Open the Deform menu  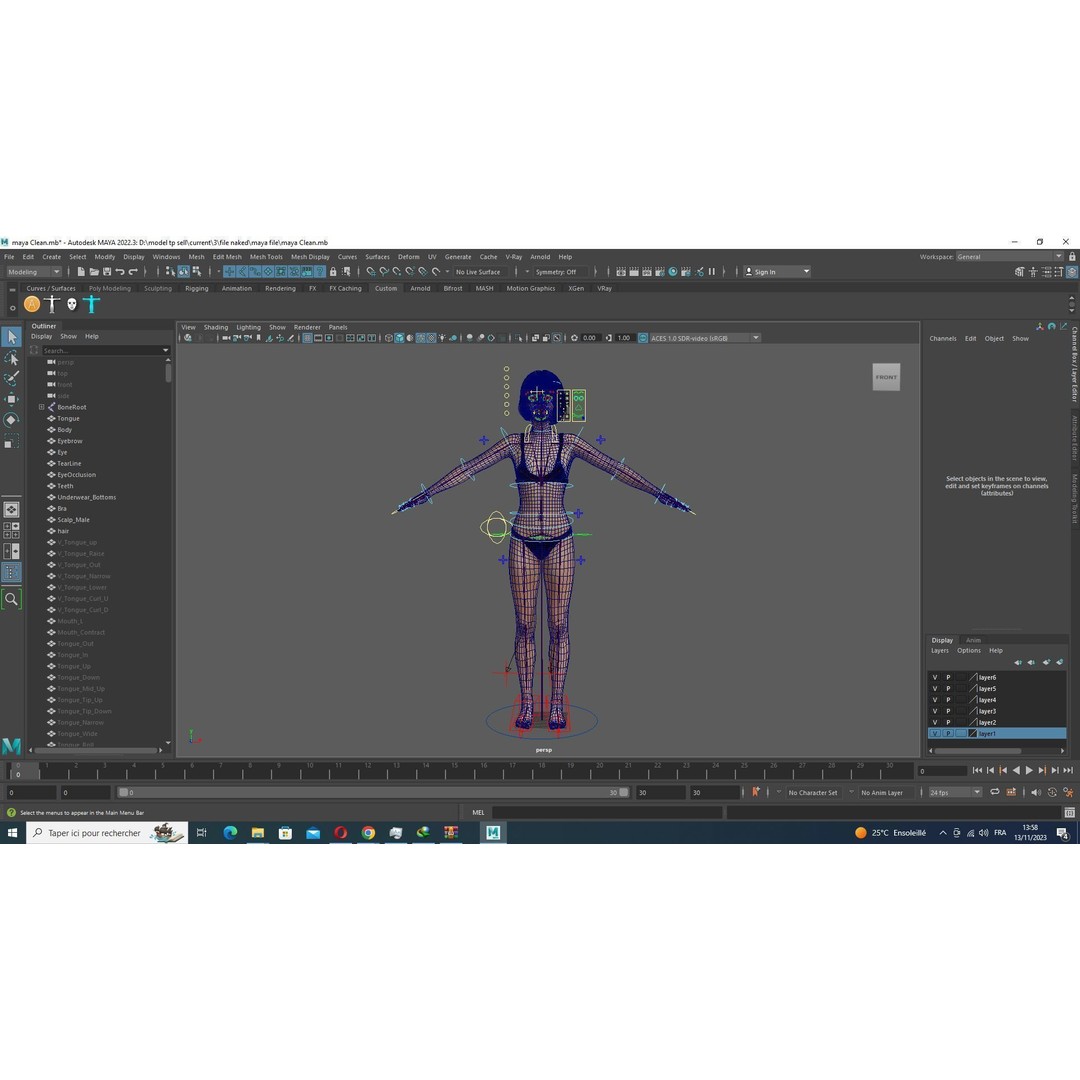click(x=408, y=256)
